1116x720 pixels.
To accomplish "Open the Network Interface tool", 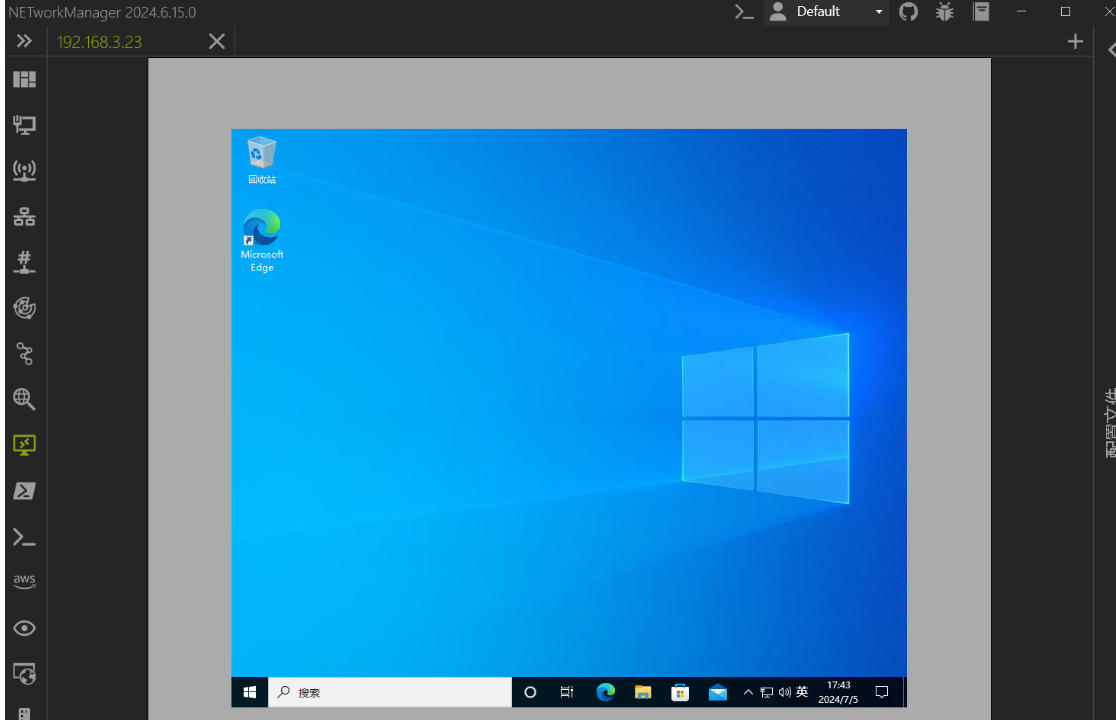I will [24, 125].
